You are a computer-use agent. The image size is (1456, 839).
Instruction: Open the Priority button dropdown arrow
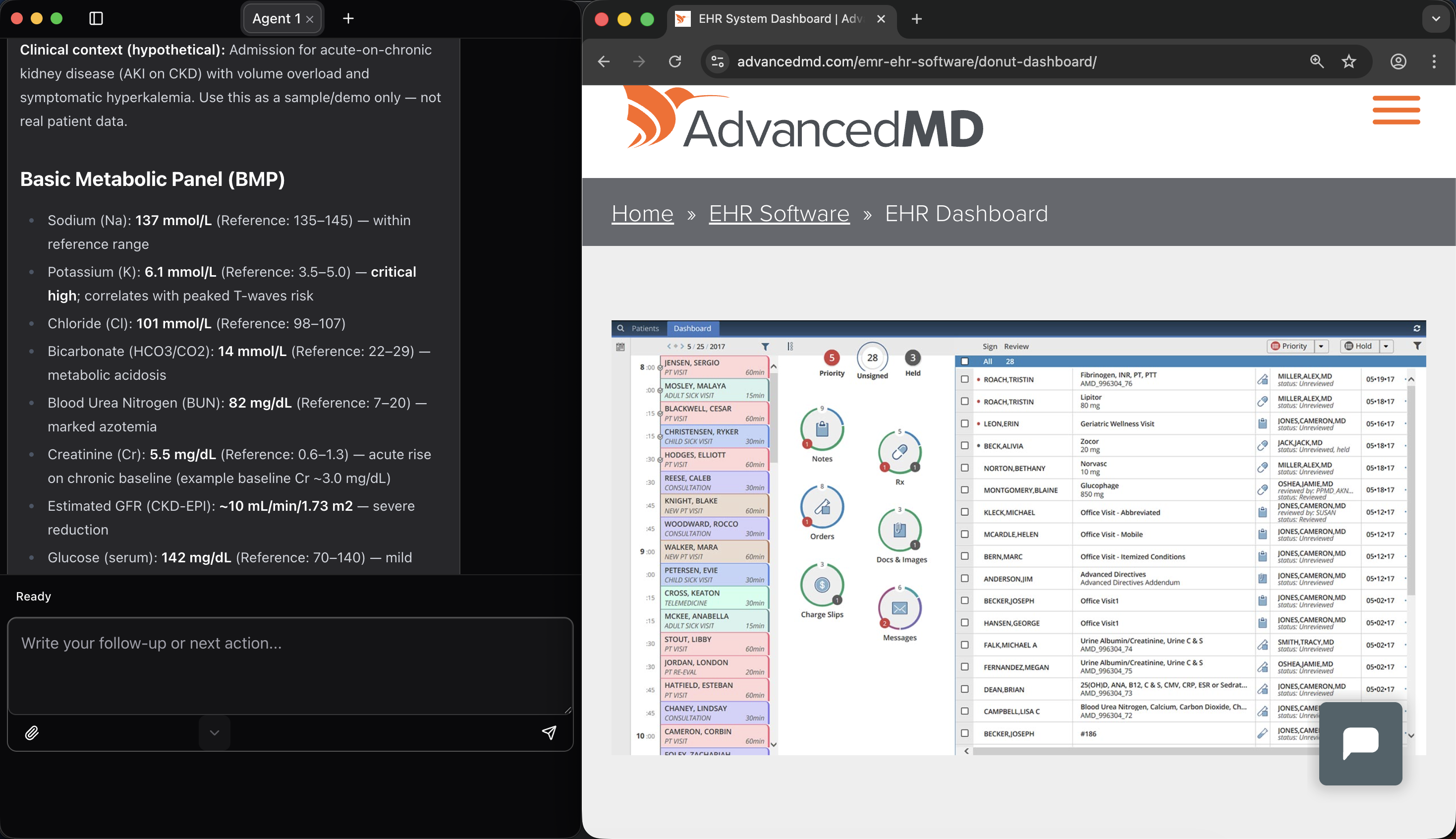click(x=1321, y=346)
